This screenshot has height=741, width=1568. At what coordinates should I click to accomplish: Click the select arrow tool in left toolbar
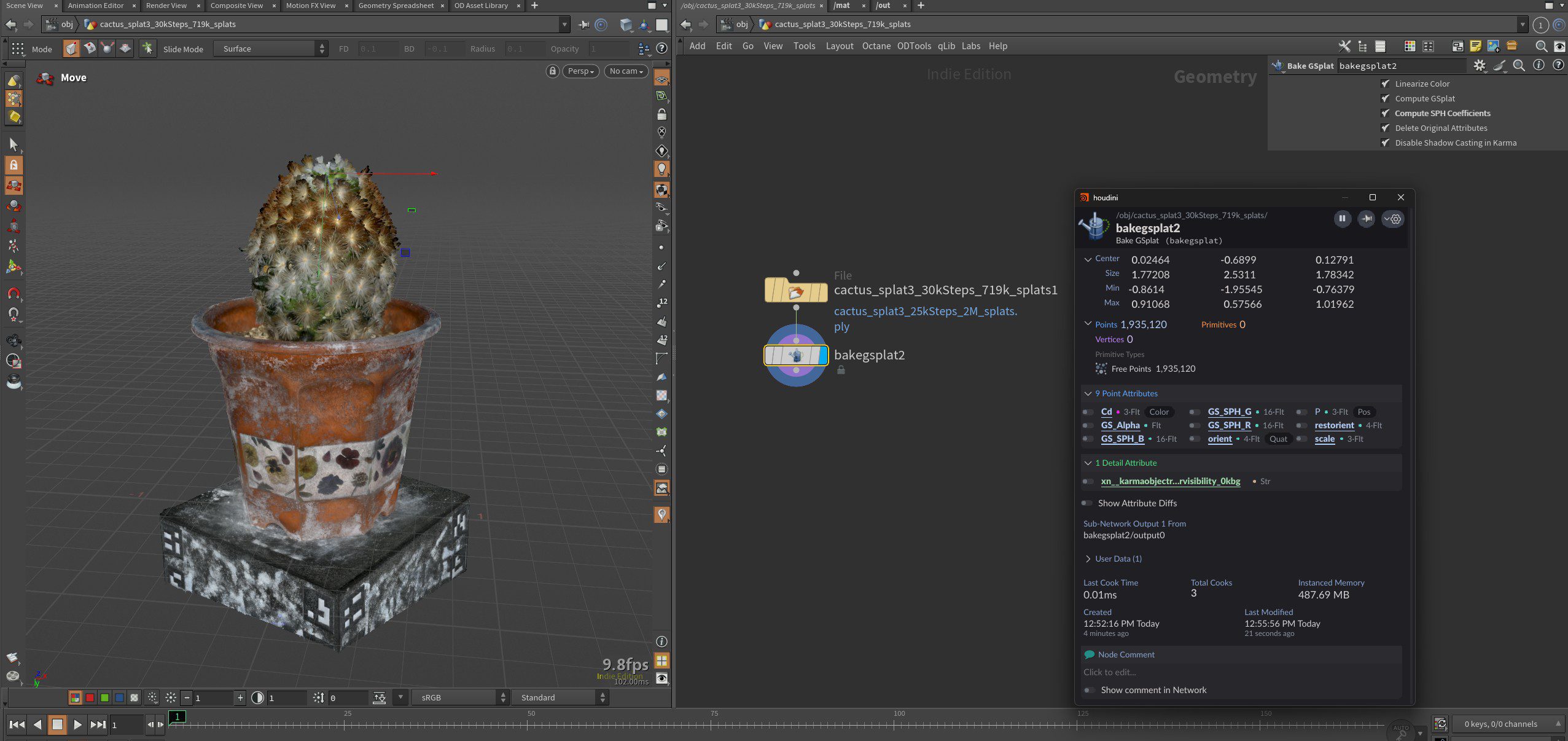14,144
